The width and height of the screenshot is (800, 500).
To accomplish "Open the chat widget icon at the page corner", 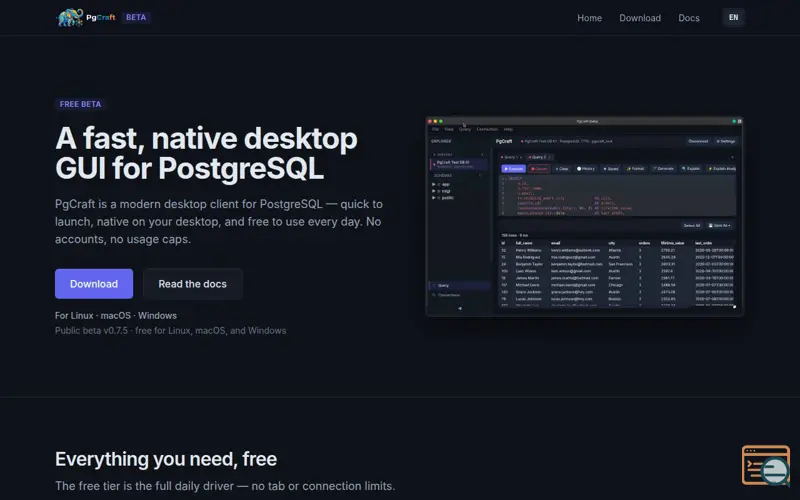I will pyautogui.click(x=766, y=465).
